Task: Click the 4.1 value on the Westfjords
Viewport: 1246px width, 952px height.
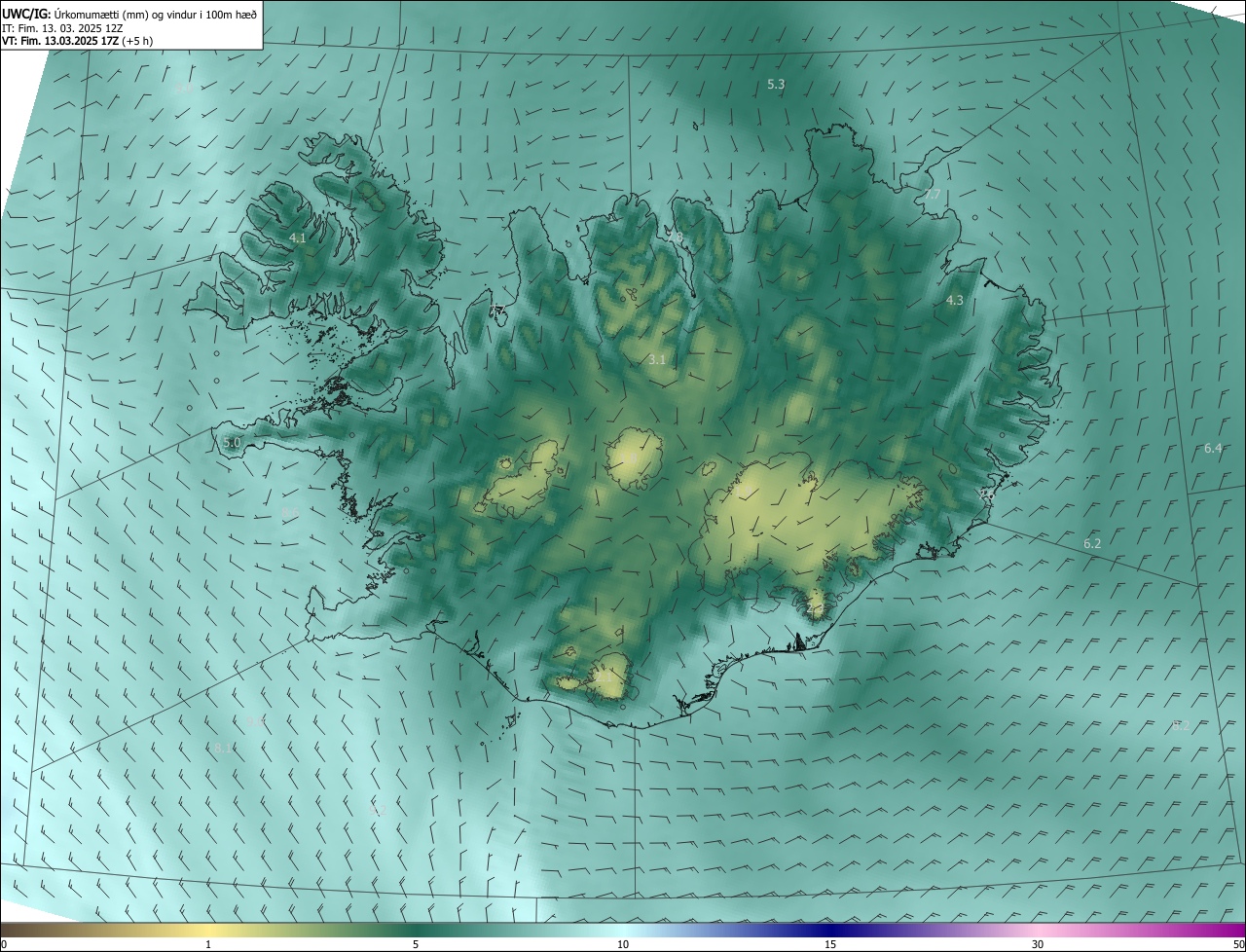Action: 298,238
